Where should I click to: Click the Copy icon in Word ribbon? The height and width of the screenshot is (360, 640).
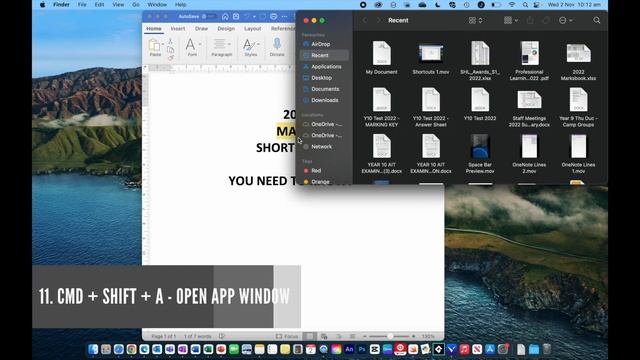(170, 50)
